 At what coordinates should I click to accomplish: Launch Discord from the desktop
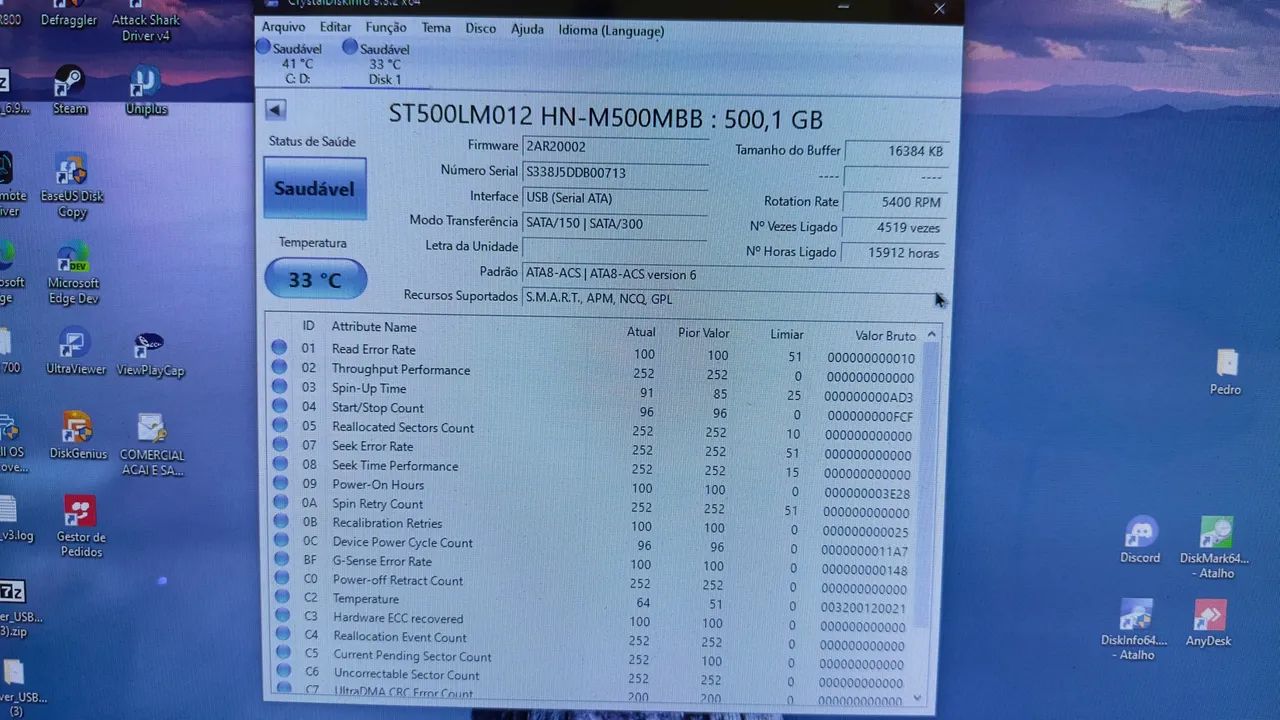click(x=1140, y=541)
